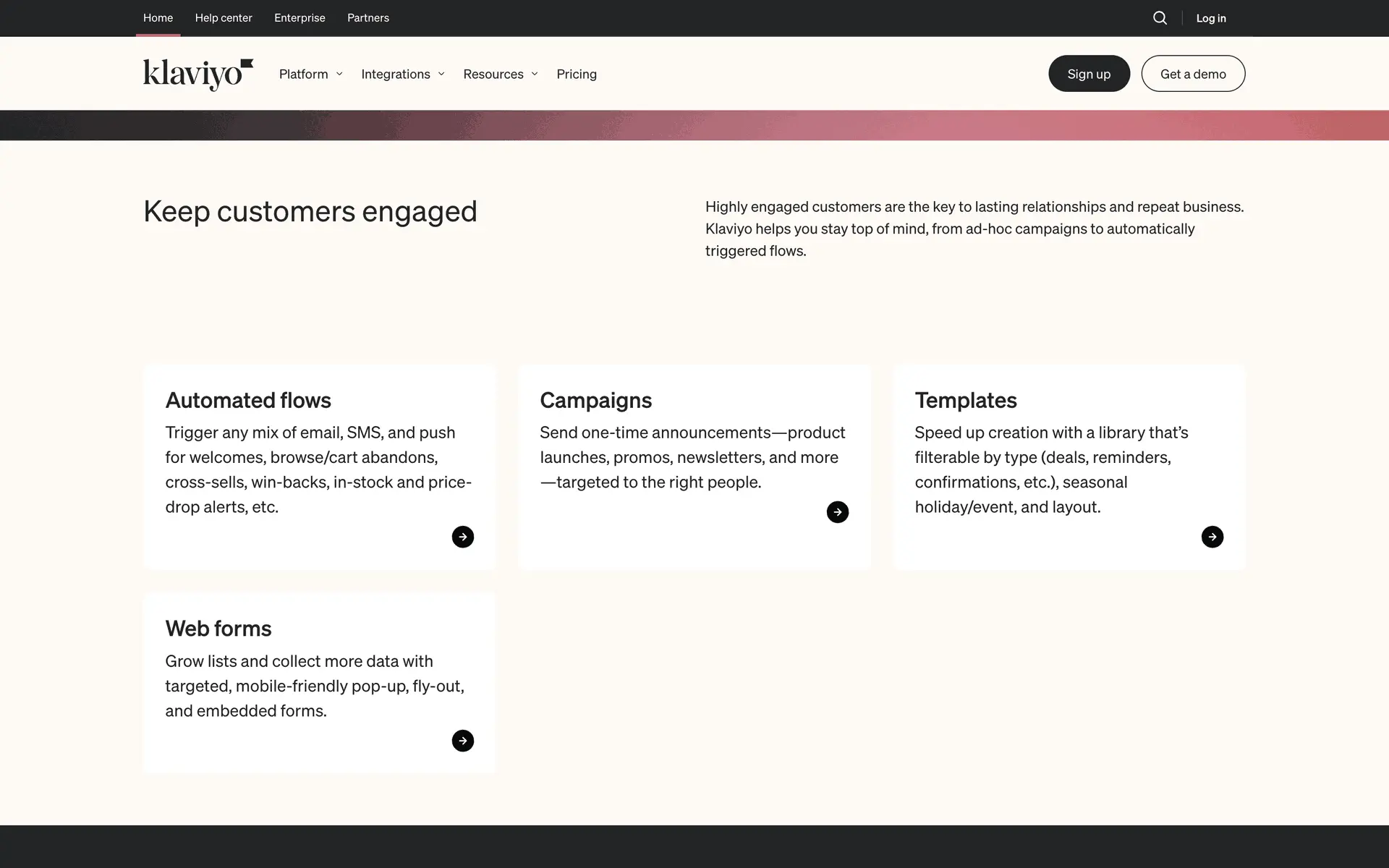1389x868 pixels.
Task: Click the search magnifier icon
Action: tap(1160, 18)
